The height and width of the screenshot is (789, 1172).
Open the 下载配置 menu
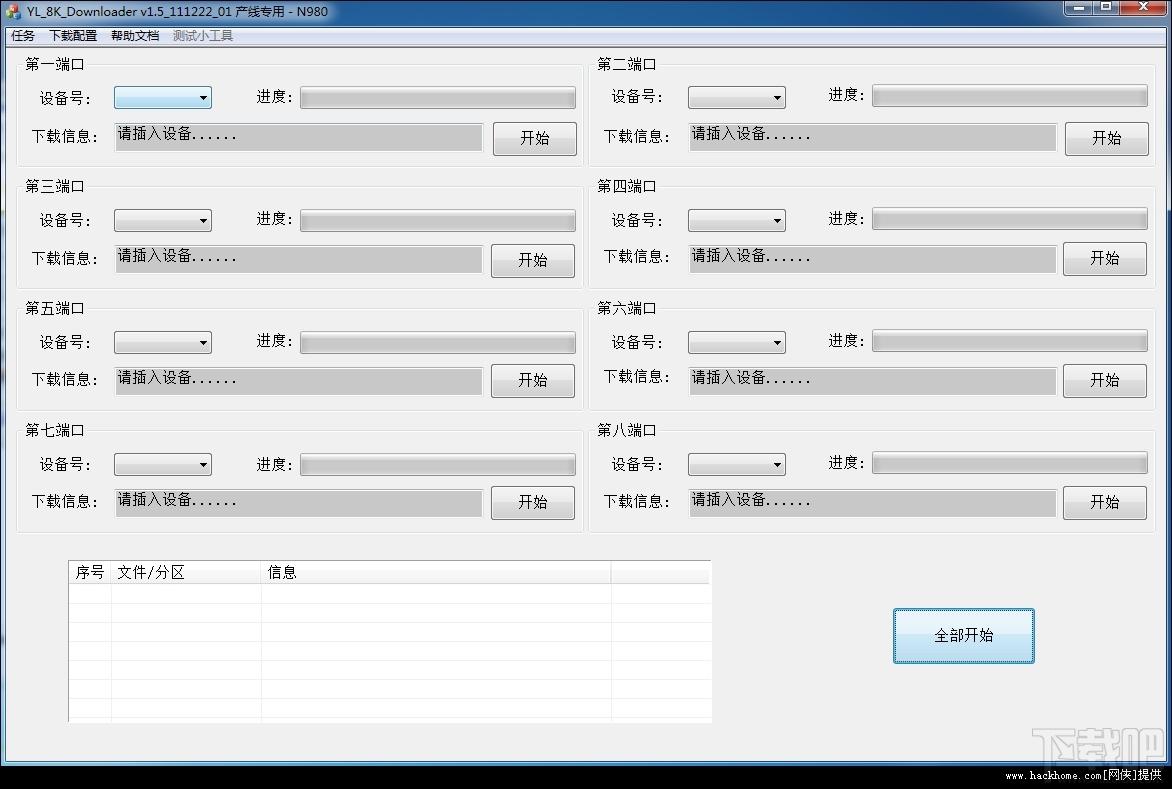pyautogui.click(x=73, y=36)
